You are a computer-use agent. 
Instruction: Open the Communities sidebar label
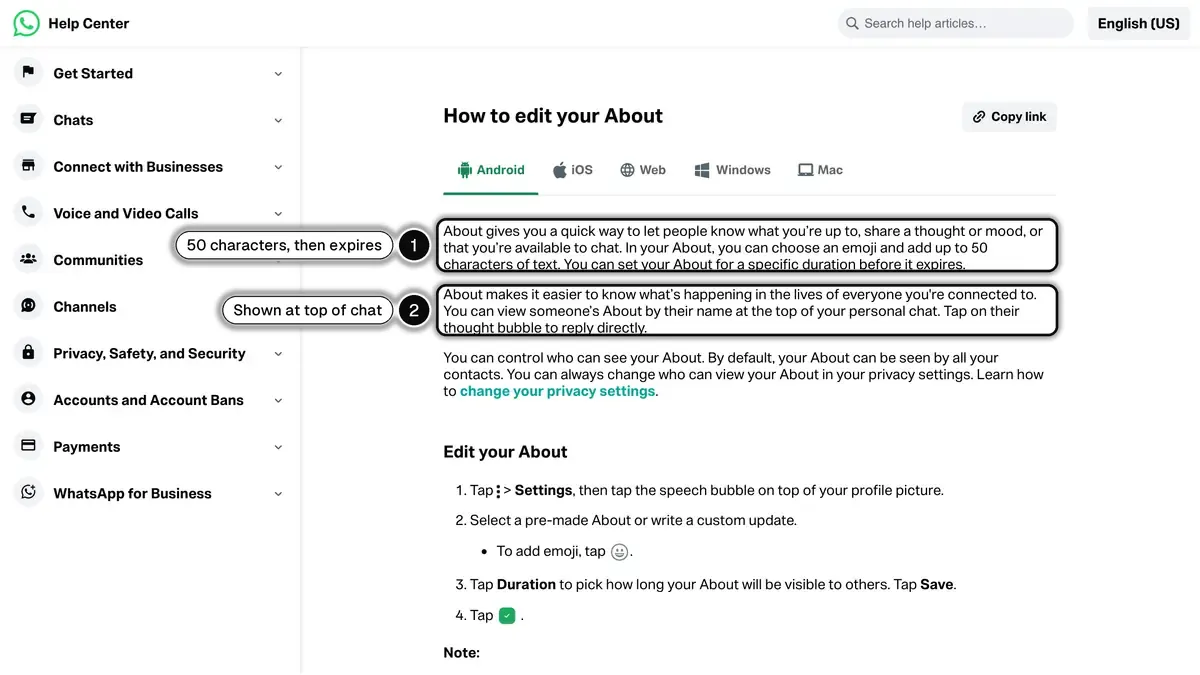98,260
